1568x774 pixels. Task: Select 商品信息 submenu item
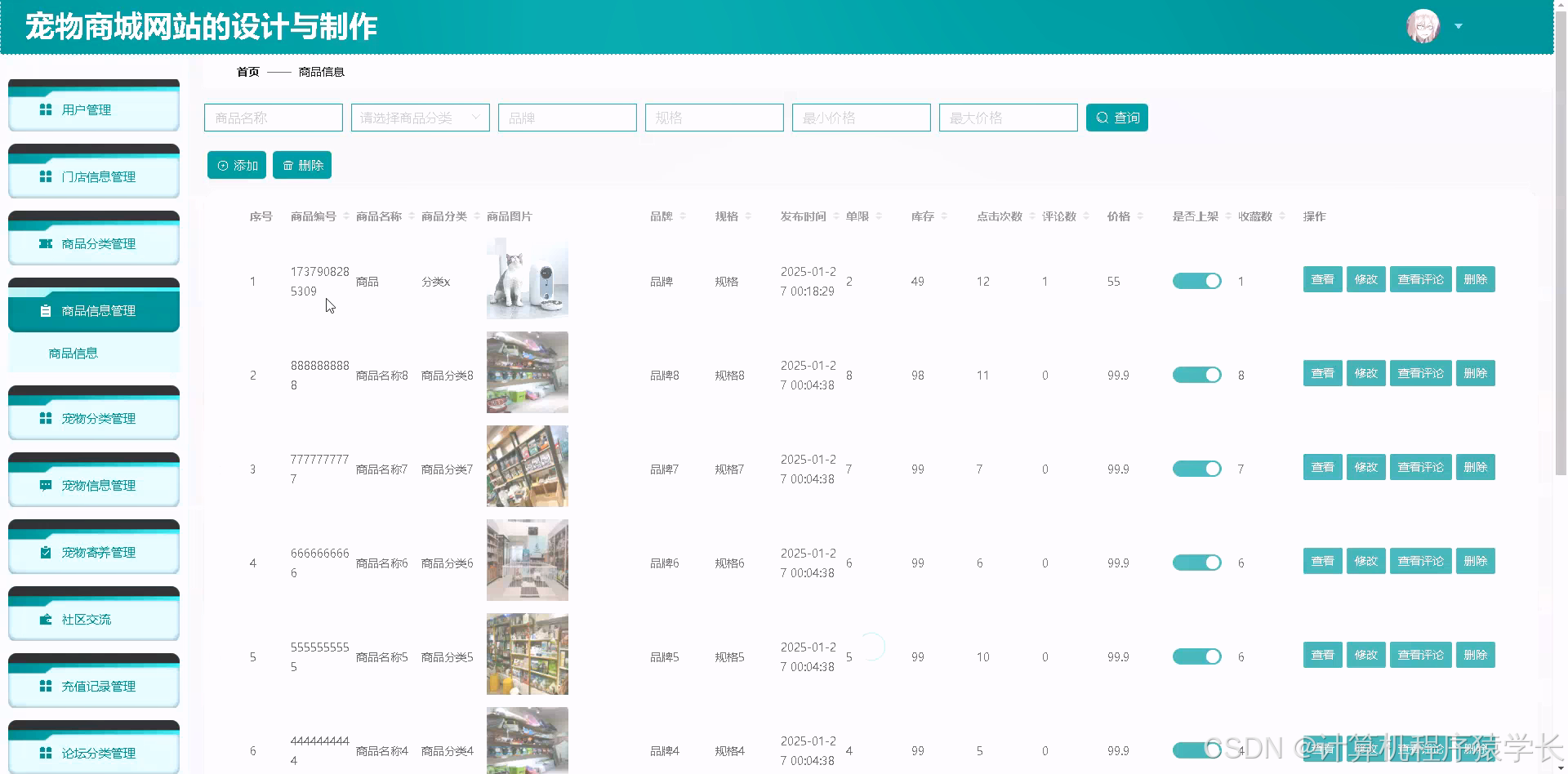[x=94, y=354]
